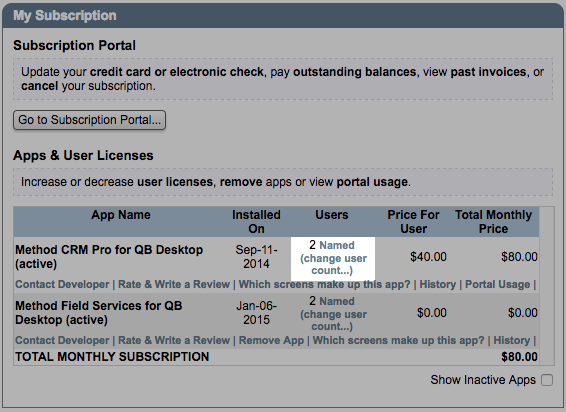This screenshot has height=412, width=566.
Task: Click the Installed On column header
Action: [x=256, y=222]
